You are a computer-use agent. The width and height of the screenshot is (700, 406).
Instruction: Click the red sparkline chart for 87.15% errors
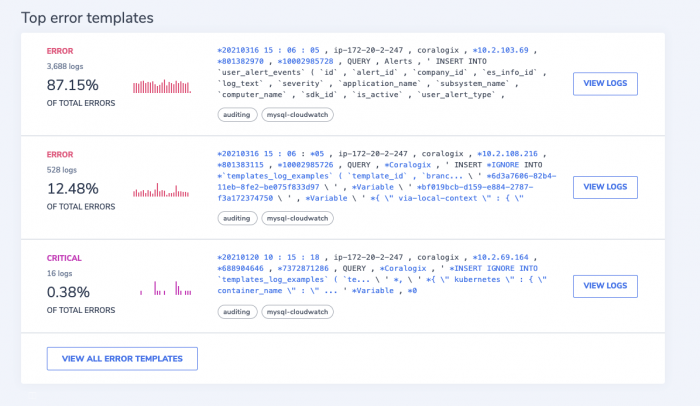click(162, 86)
